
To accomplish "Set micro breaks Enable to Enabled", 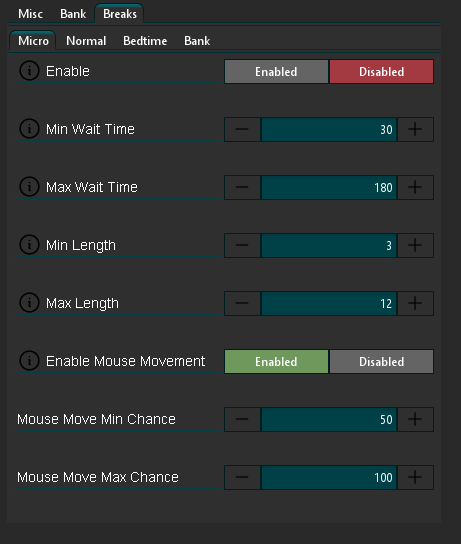I will click(x=276, y=71).
